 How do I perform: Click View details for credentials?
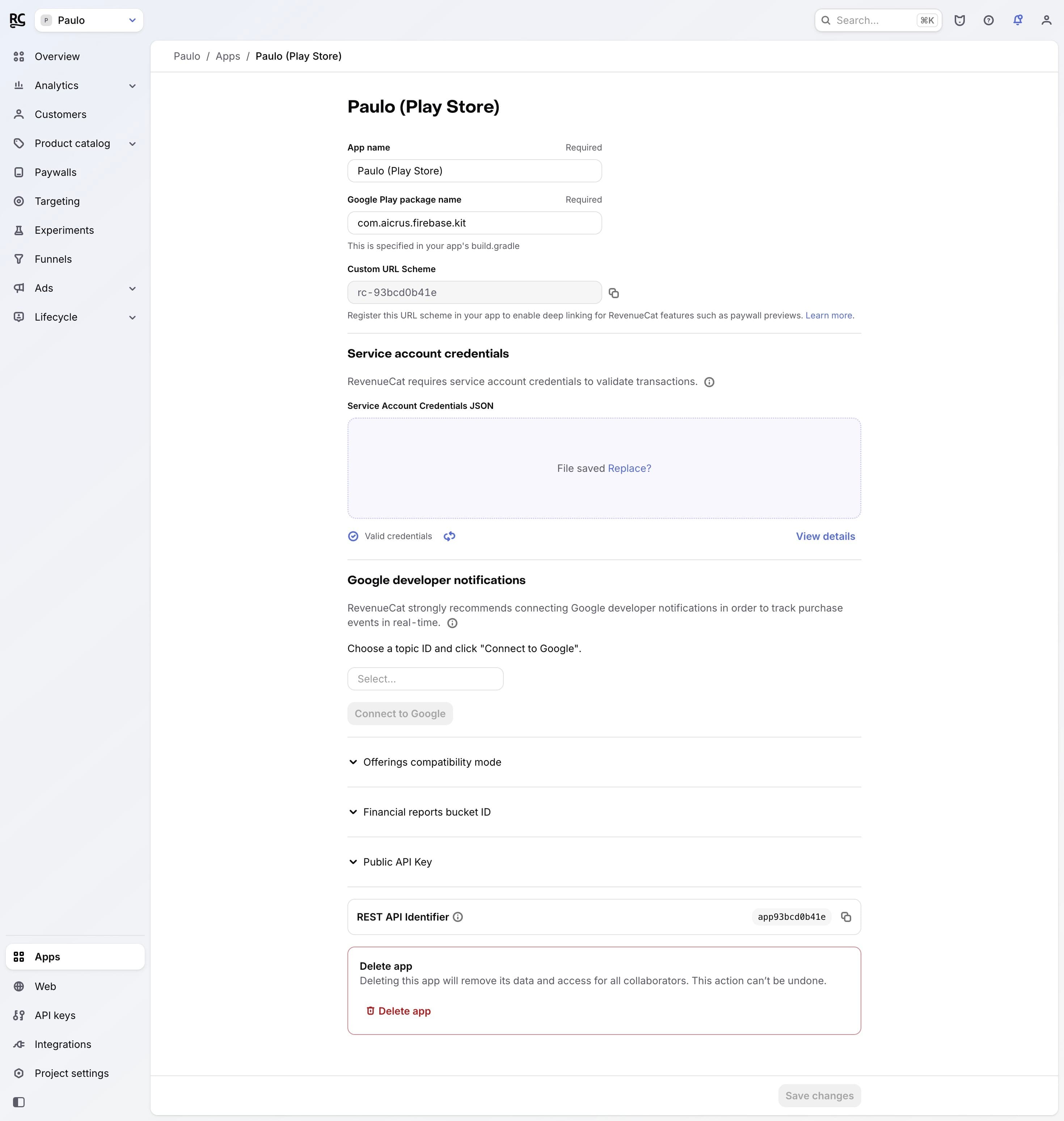pyautogui.click(x=825, y=536)
